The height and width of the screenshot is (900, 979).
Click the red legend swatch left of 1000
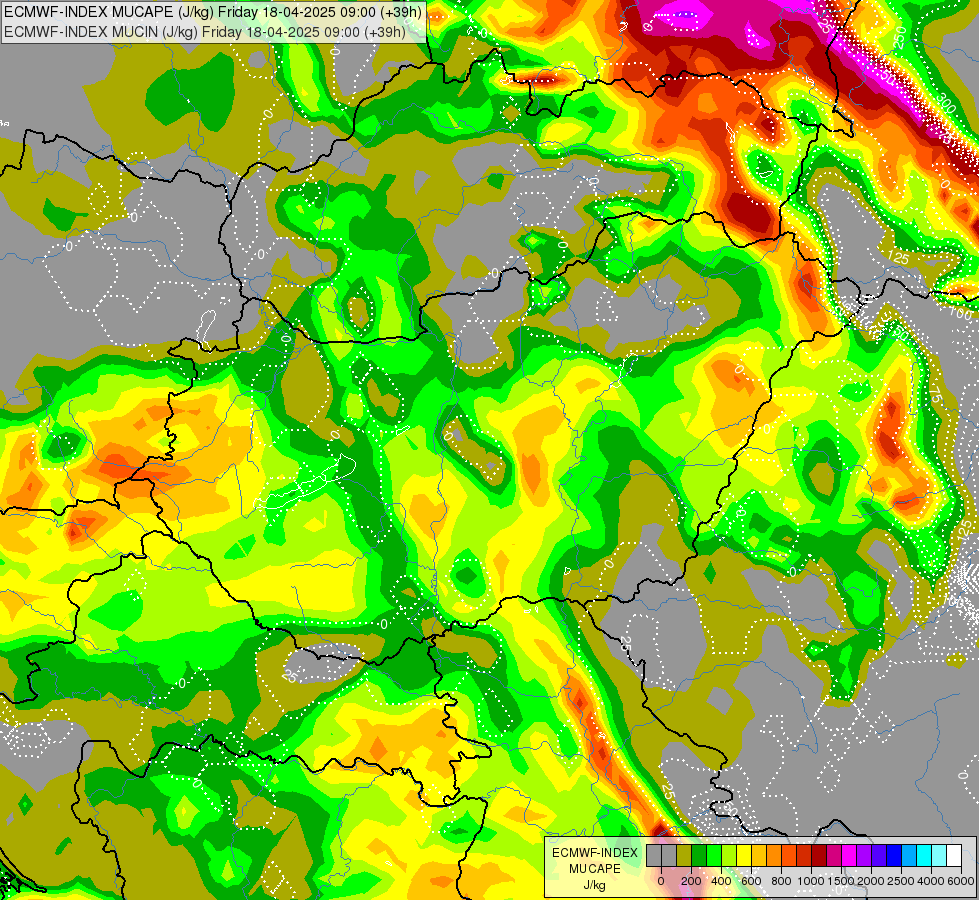point(804,856)
